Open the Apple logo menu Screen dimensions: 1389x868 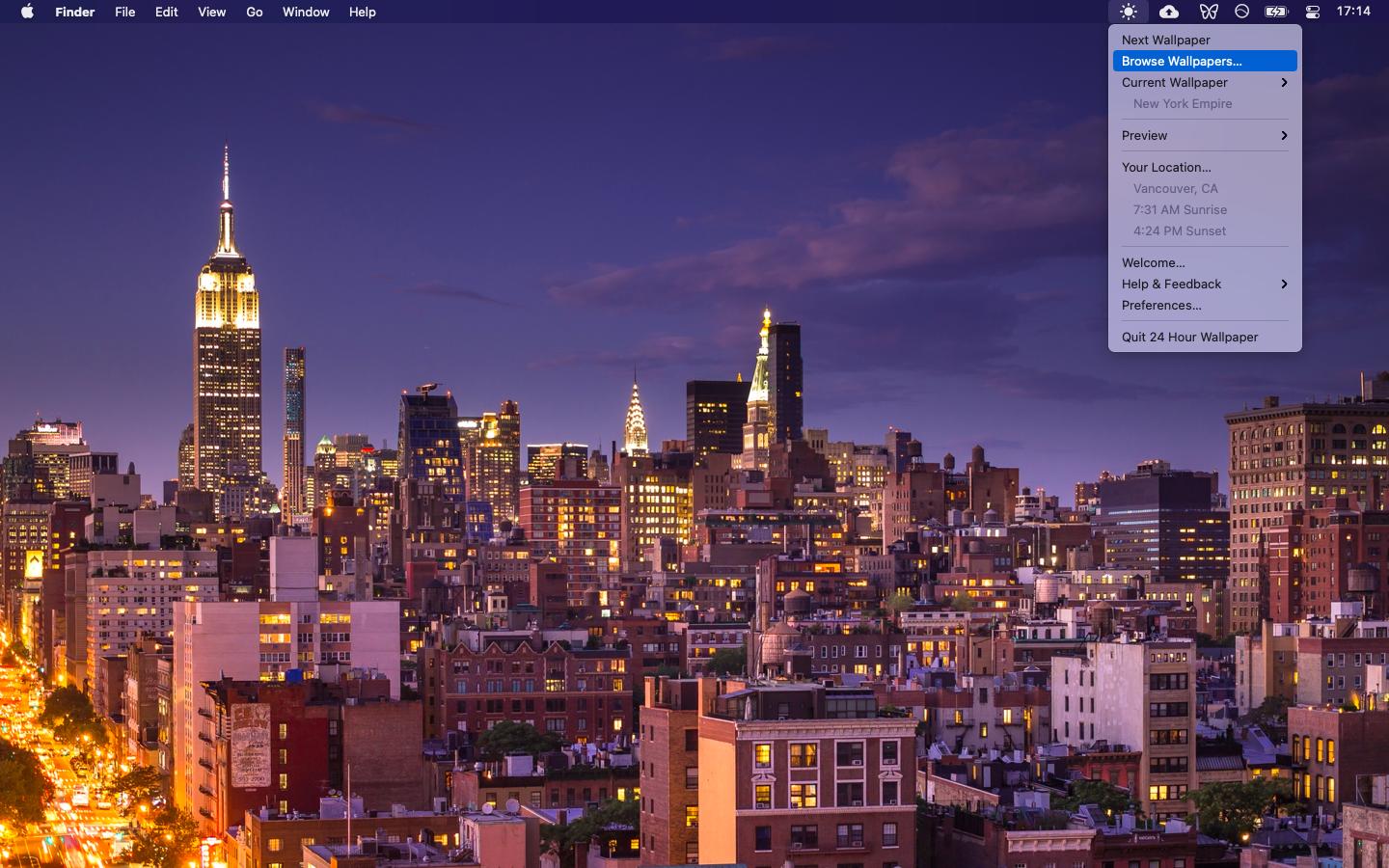(x=27, y=12)
